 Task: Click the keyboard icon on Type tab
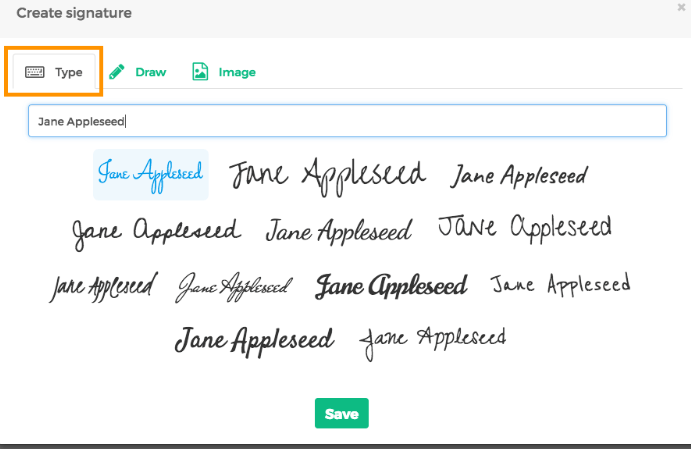[x=35, y=72]
